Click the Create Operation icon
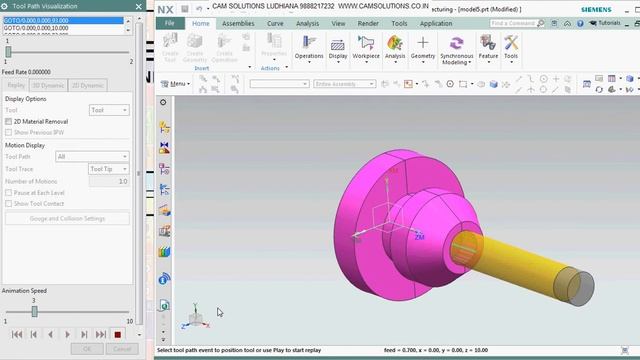 (x=224, y=48)
